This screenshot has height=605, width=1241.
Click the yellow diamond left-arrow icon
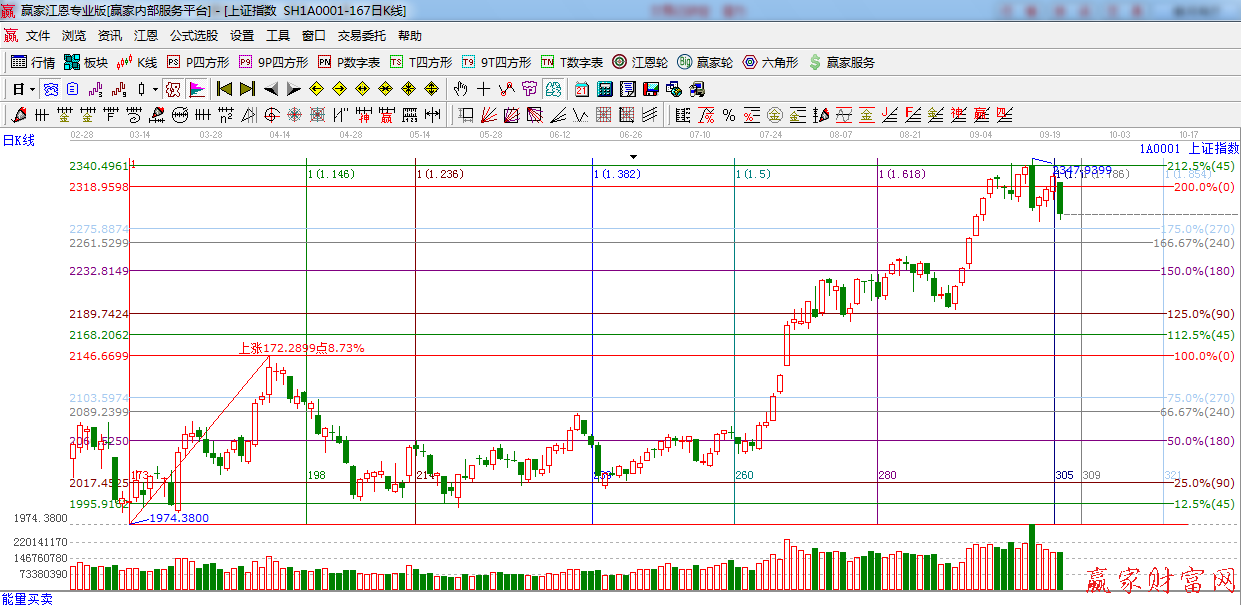(x=316, y=89)
